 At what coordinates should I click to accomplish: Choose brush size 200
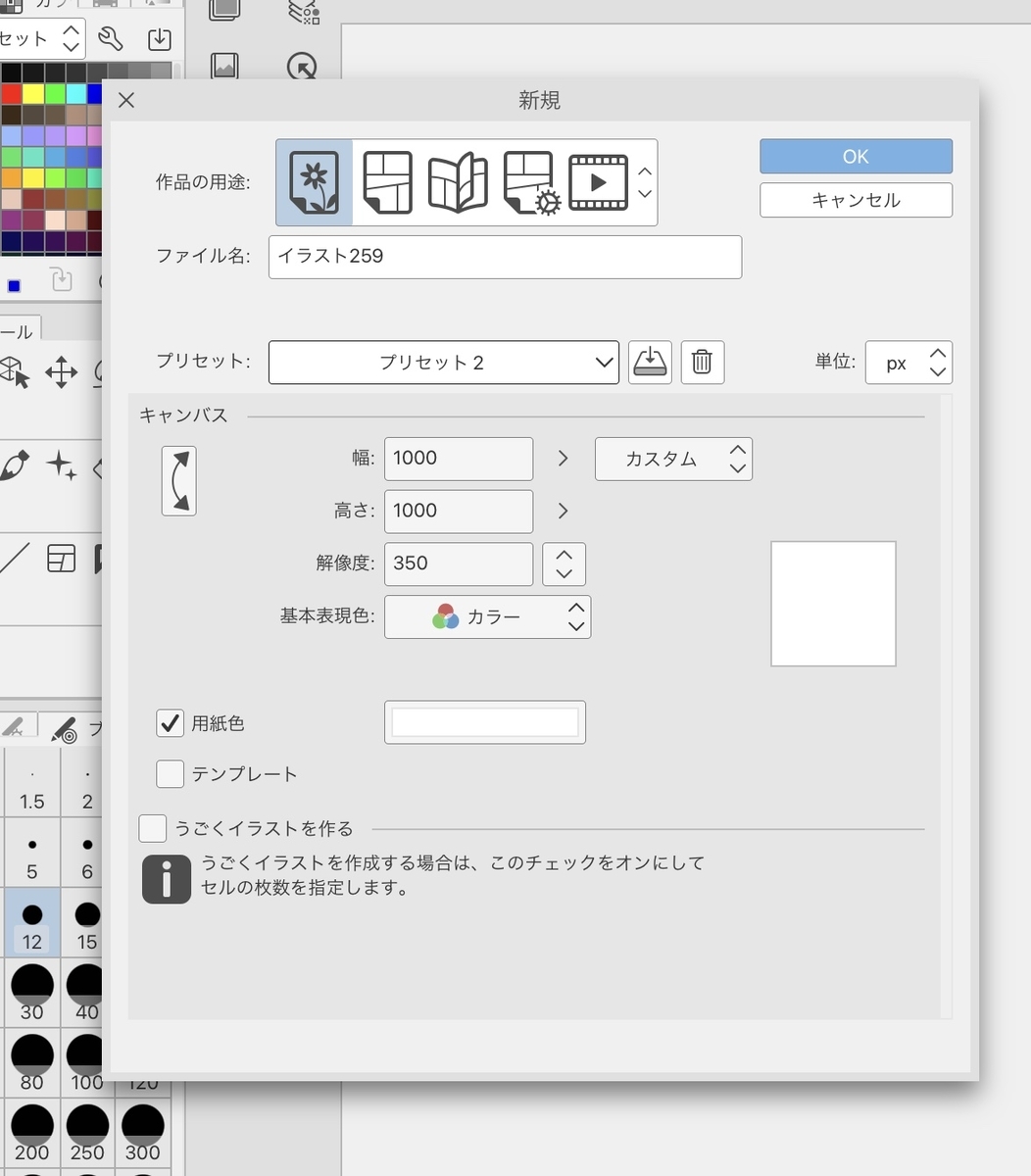coord(31,1132)
